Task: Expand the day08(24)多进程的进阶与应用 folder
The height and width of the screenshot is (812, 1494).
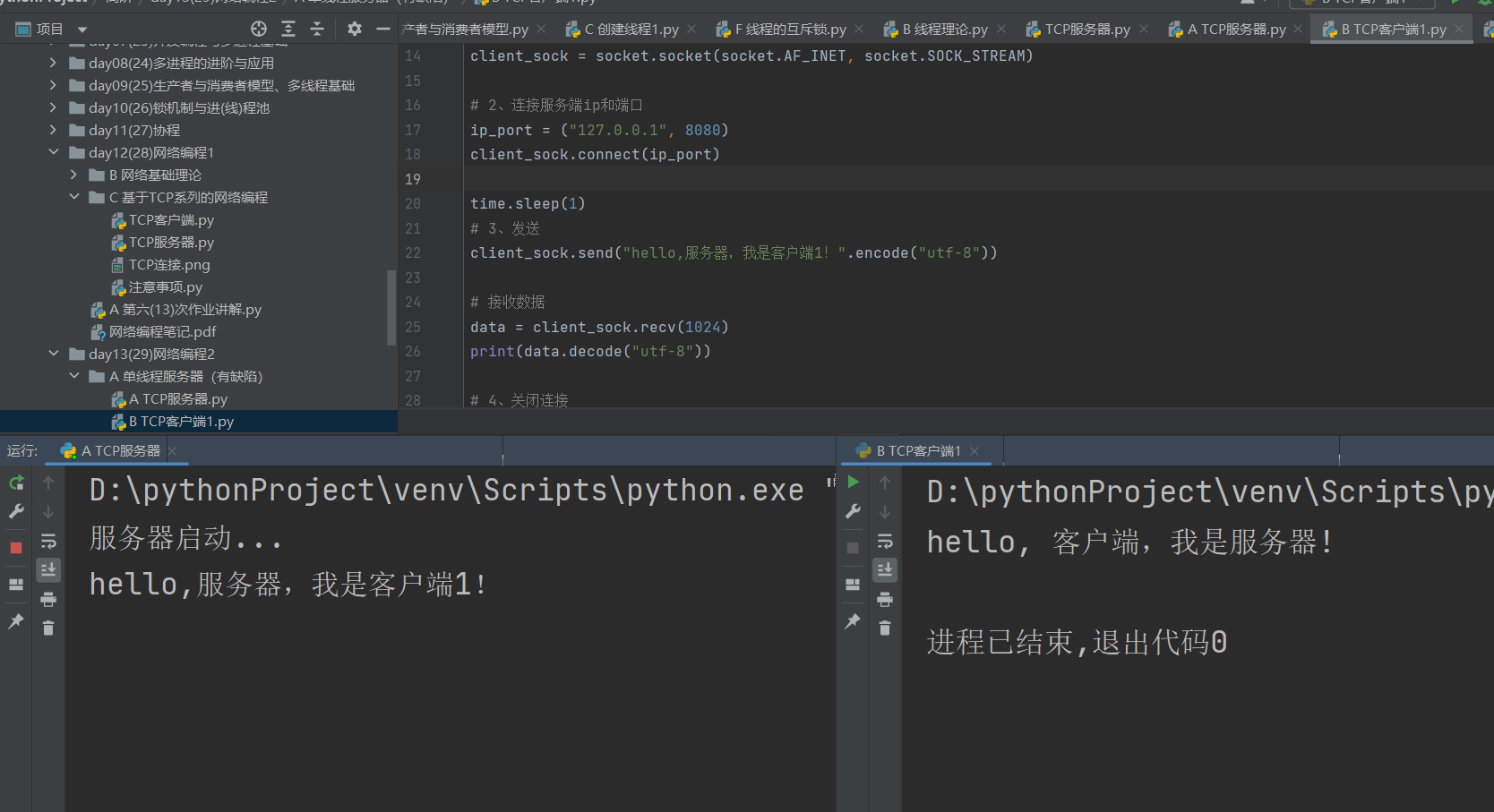Action: point(53,63)
